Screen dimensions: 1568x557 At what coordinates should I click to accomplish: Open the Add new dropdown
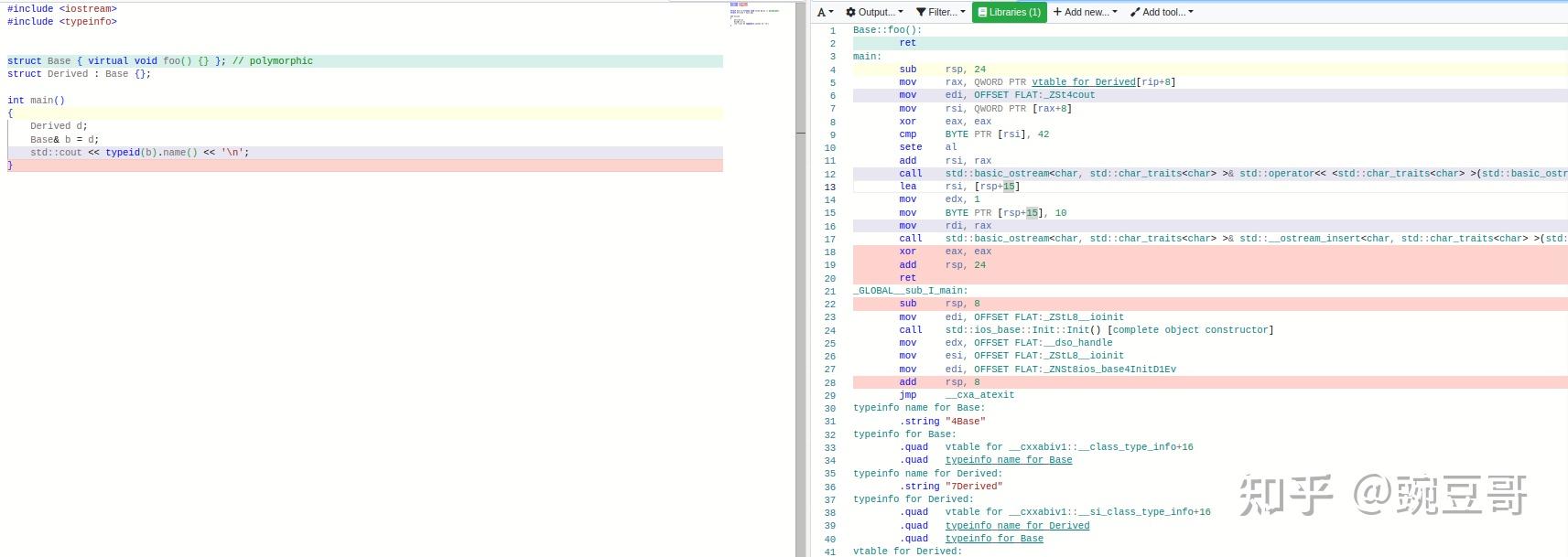[1085, 12]
